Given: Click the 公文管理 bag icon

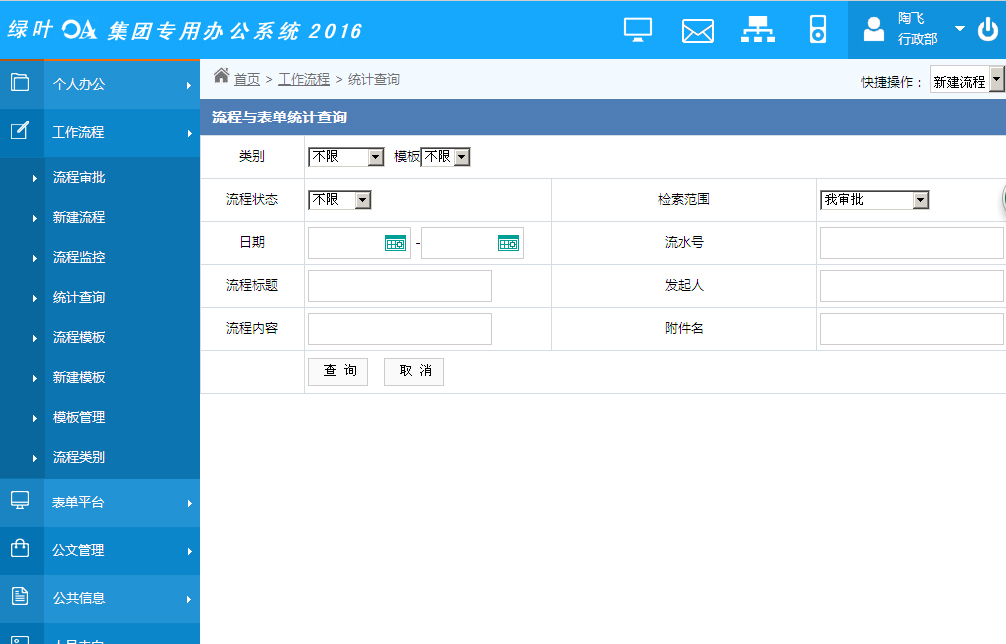Looking at the screenshot, I should (20, 548).
